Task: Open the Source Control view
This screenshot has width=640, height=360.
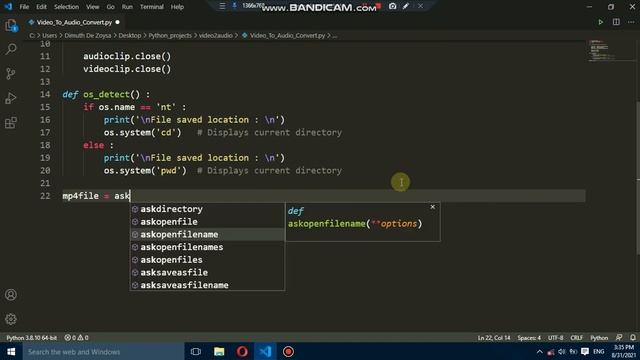Action: point(11,73)
